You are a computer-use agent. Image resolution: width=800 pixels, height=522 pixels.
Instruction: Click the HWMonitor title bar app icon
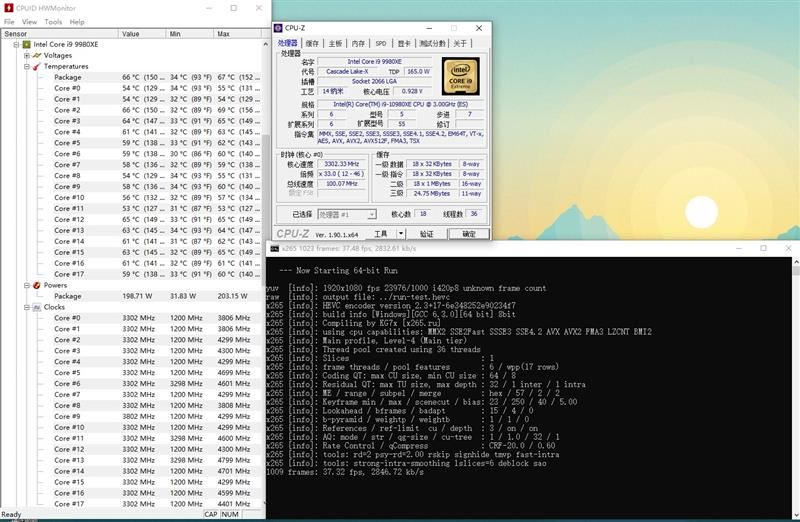pyautogui.click(x=8, y=8)
